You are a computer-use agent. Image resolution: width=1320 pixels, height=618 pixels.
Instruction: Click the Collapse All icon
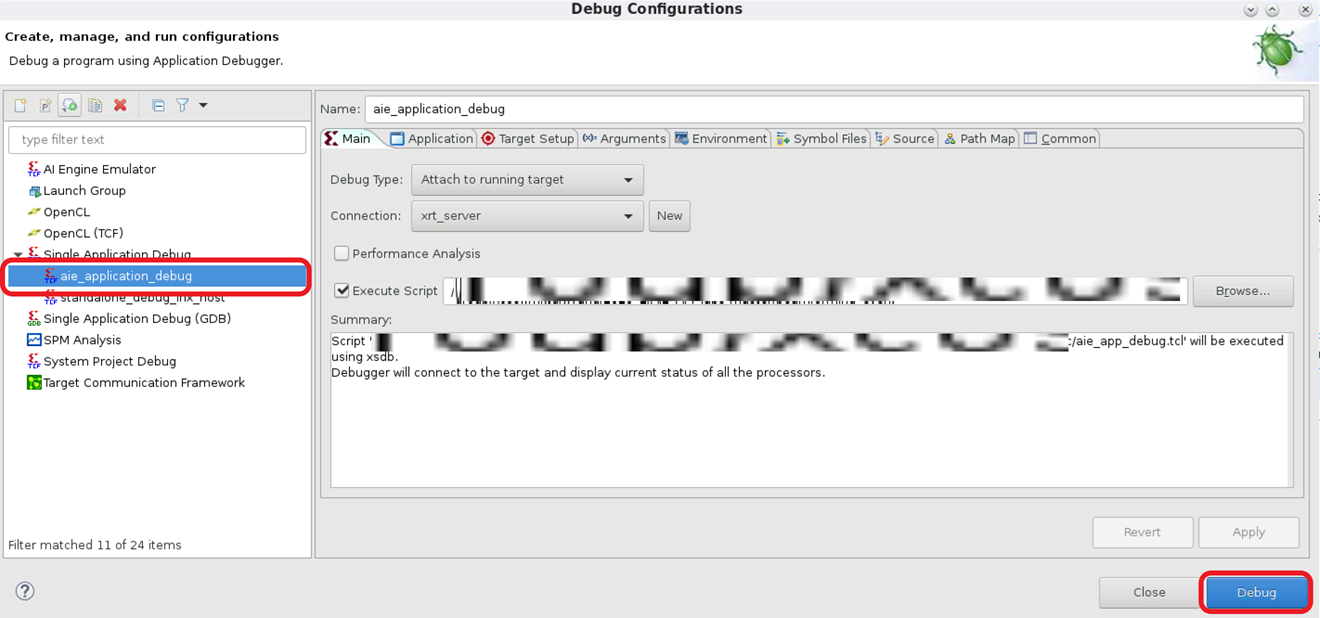coord(158,106)
